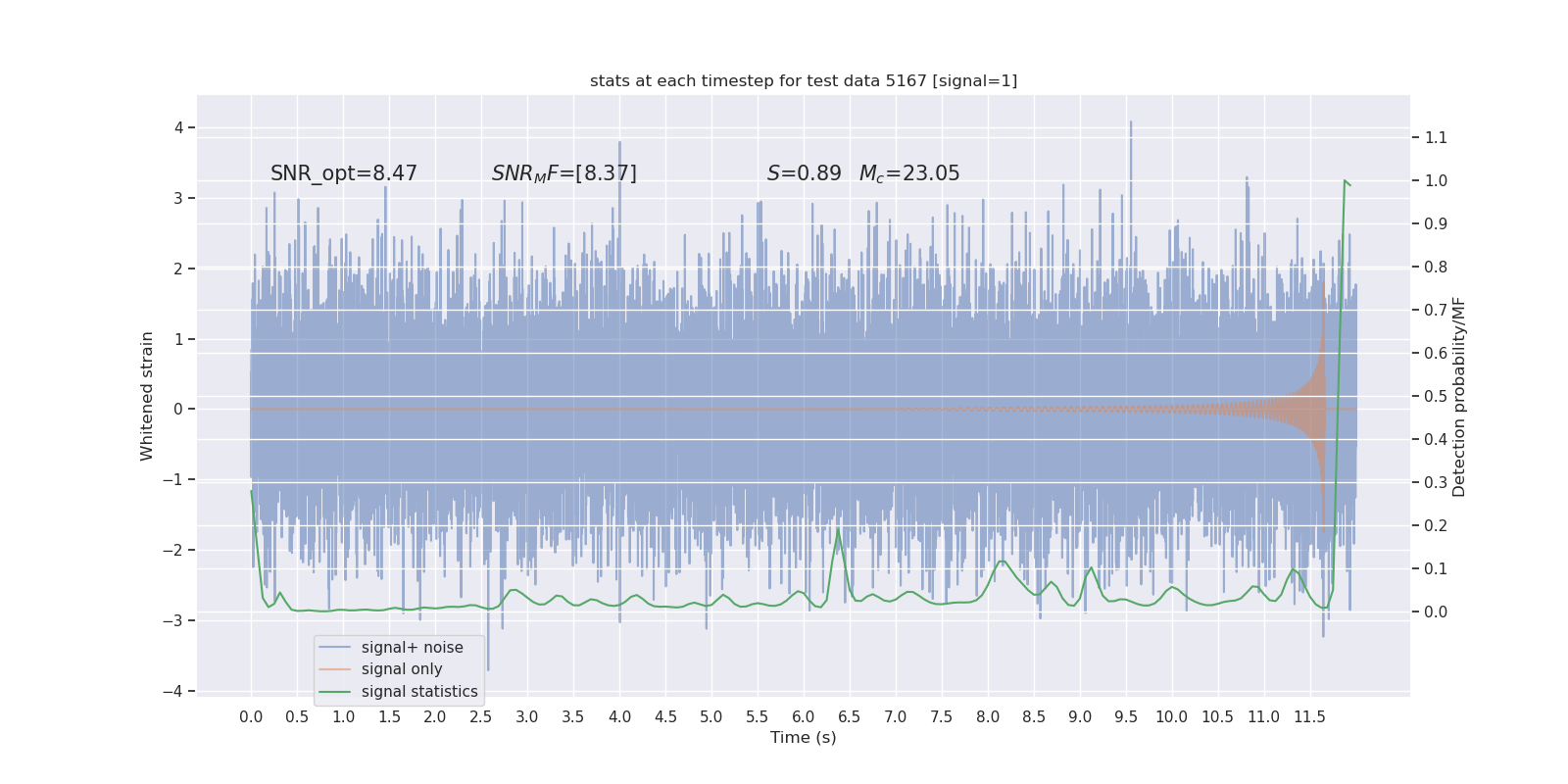1568x784 pixels.
Task: Click the 'Detection probability/MF' axis label
Action: [1459, 397]
